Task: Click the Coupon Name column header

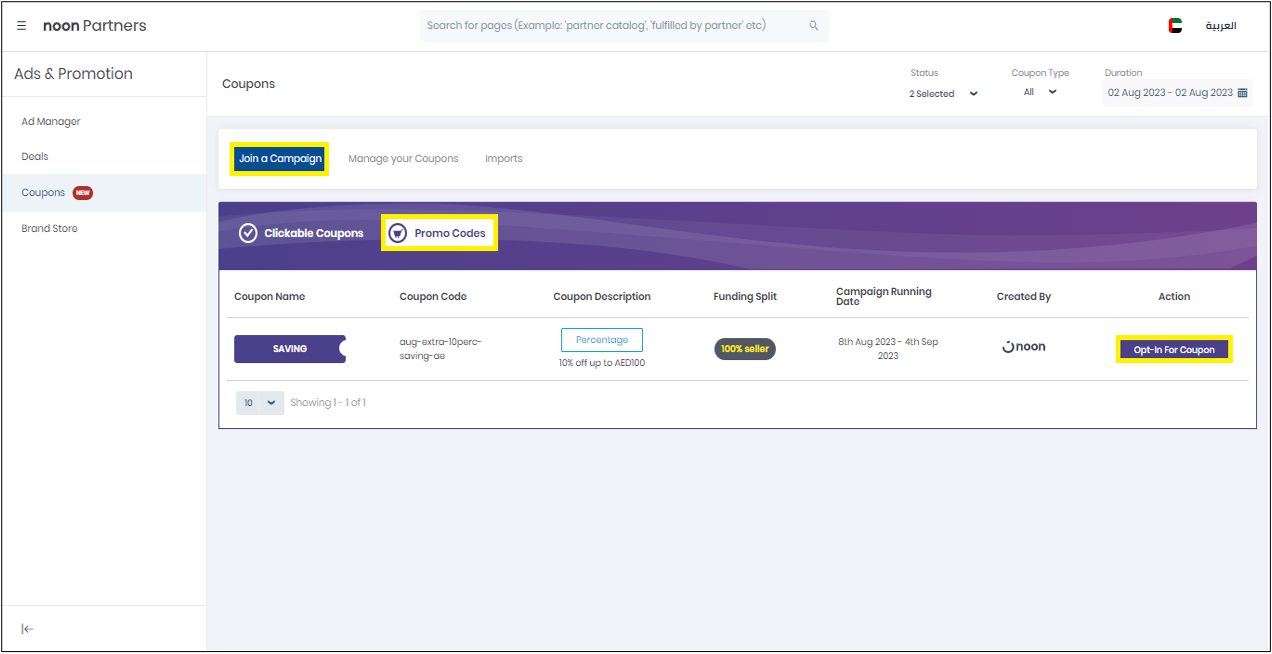Action: coord(270,297)
